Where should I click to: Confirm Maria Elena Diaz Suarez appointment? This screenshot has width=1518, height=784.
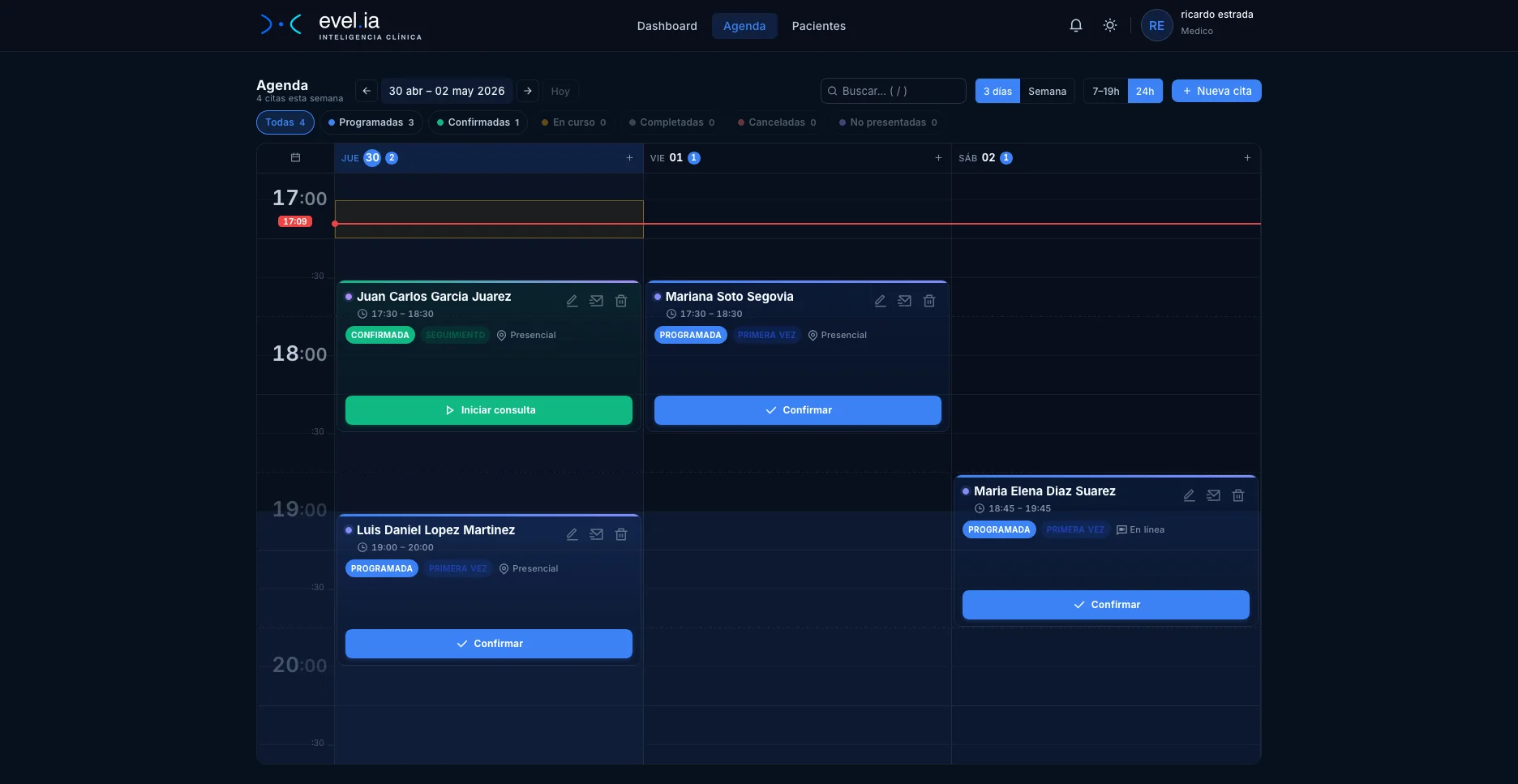point(1106,605)
